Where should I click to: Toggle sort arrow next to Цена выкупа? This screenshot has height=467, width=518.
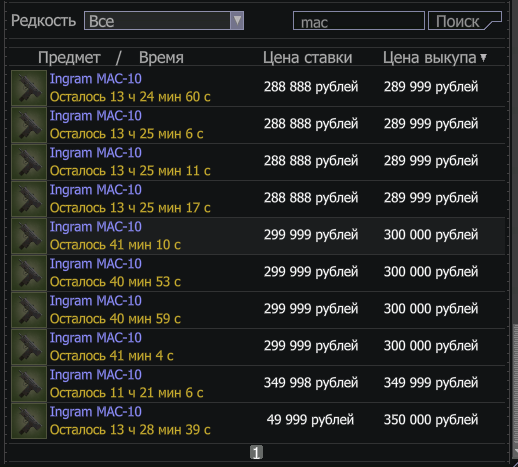pyautogui.click(x=483, y=58)
